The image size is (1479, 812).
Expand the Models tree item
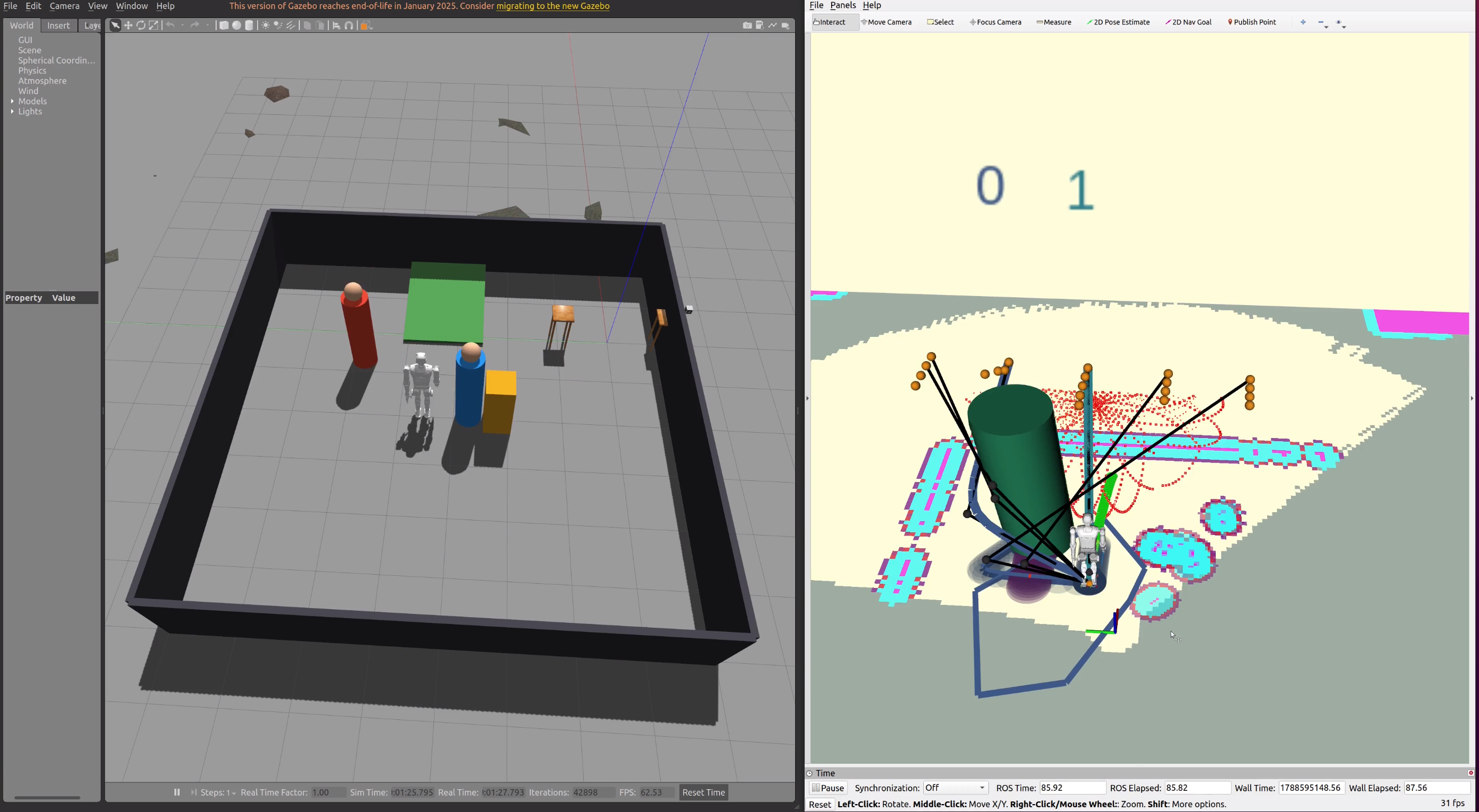pyautogui.click(x=12, y=101)
